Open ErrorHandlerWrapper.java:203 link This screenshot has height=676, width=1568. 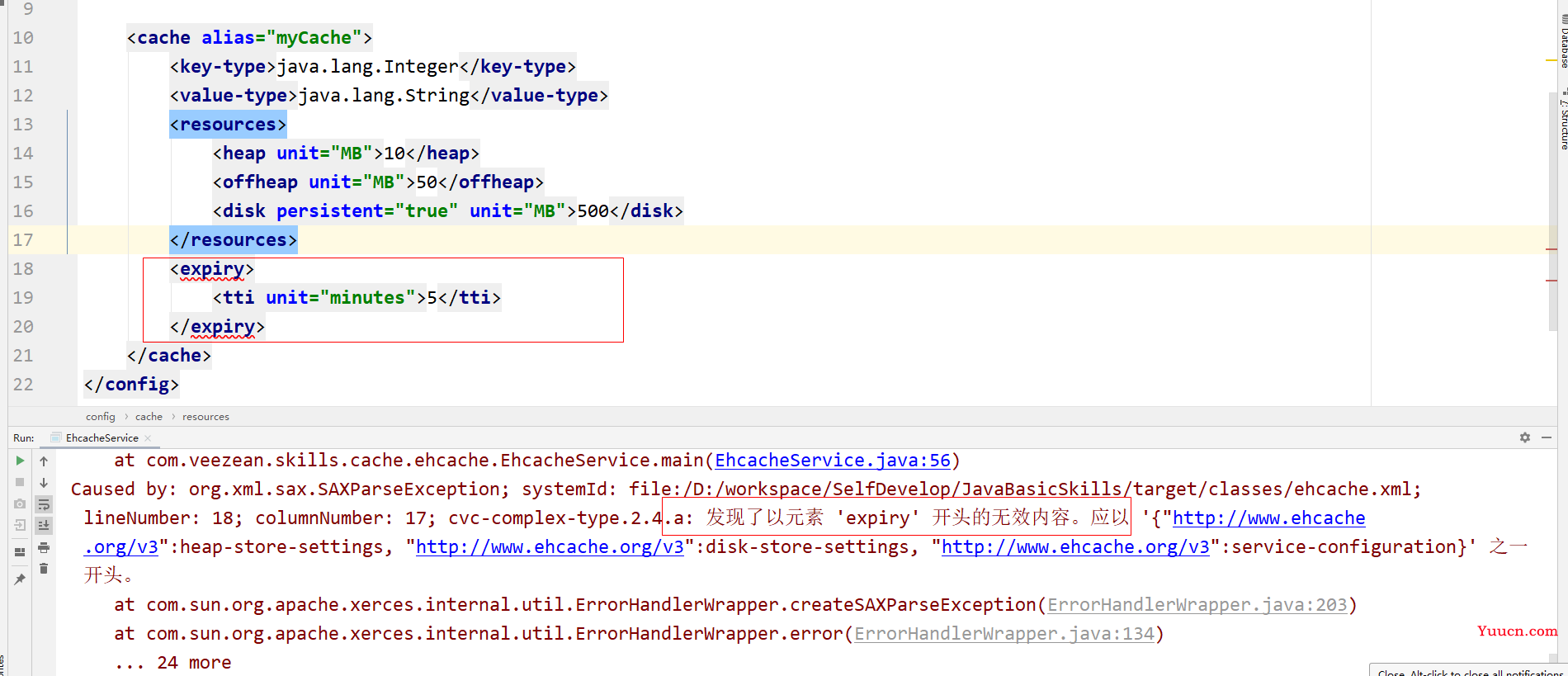click(1197, 605)
